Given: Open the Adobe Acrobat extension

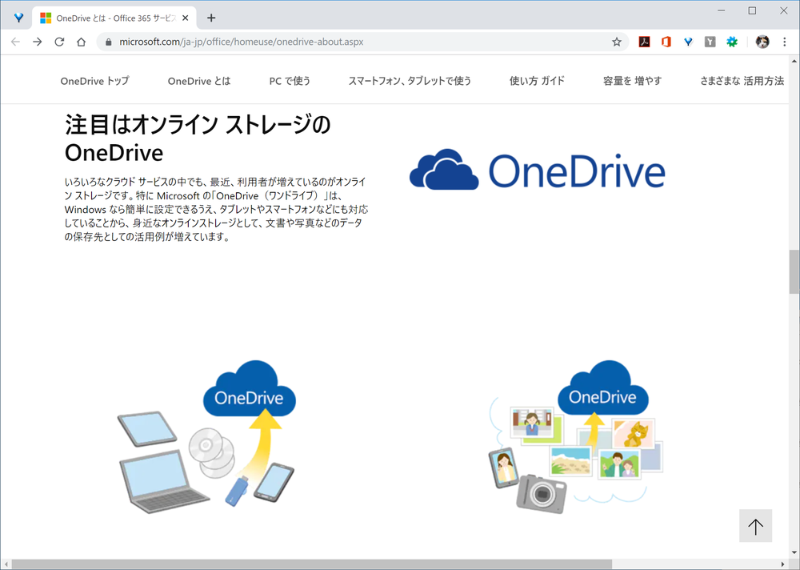Looking at the screenshot, I should tap(645, 42).
